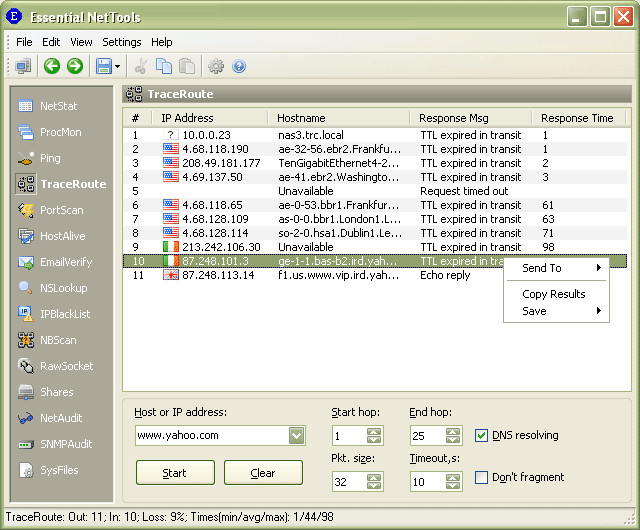640x530 pixels.
Task: Select hop 5 Request timed out row
Action: [x=375, y=191]
